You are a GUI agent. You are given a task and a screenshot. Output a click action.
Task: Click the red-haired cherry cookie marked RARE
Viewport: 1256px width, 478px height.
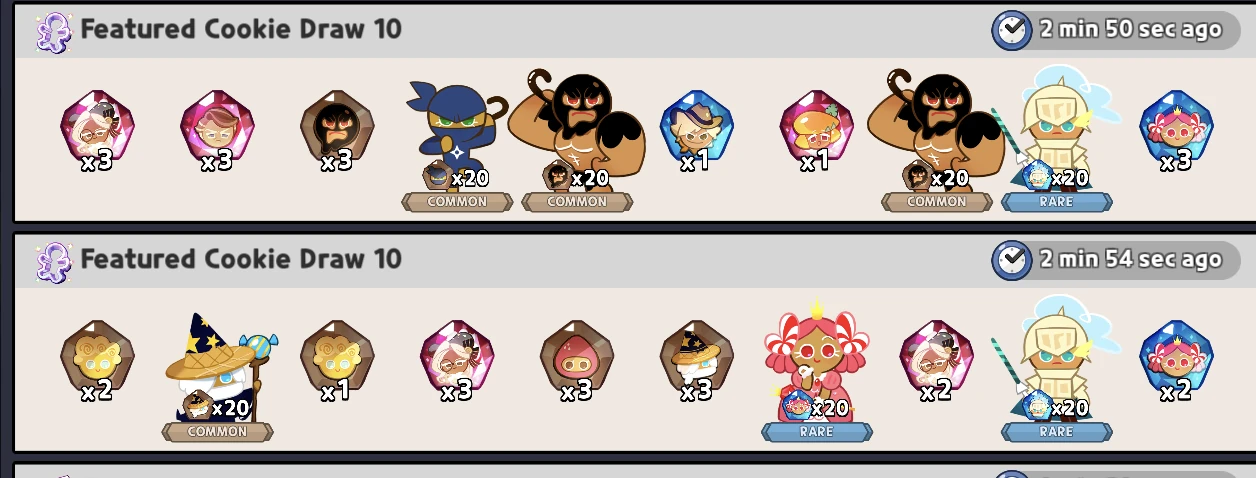pos(816,360)
